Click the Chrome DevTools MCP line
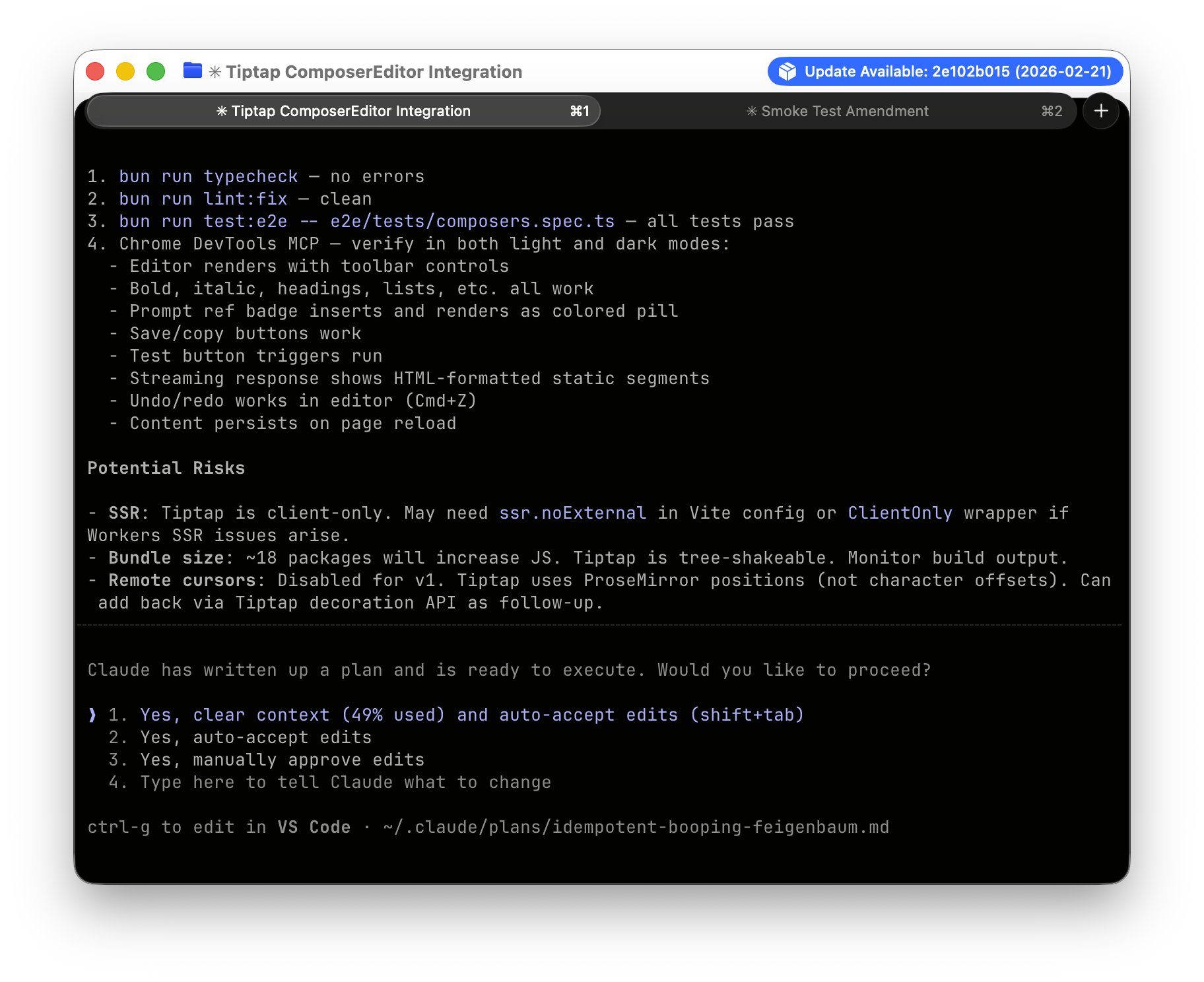The width and height of the screenshot is (1204, 982). (409, 244)
